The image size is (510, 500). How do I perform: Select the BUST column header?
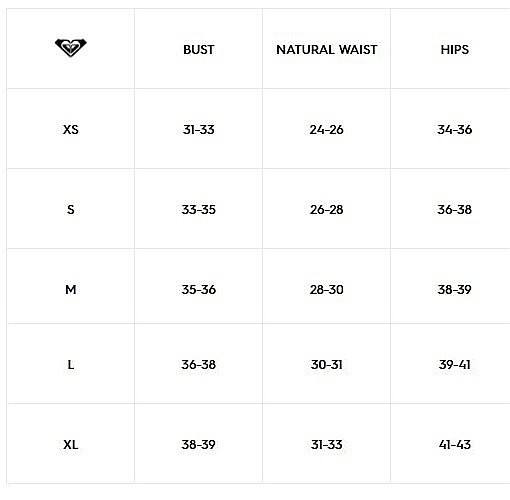[199, 50]
